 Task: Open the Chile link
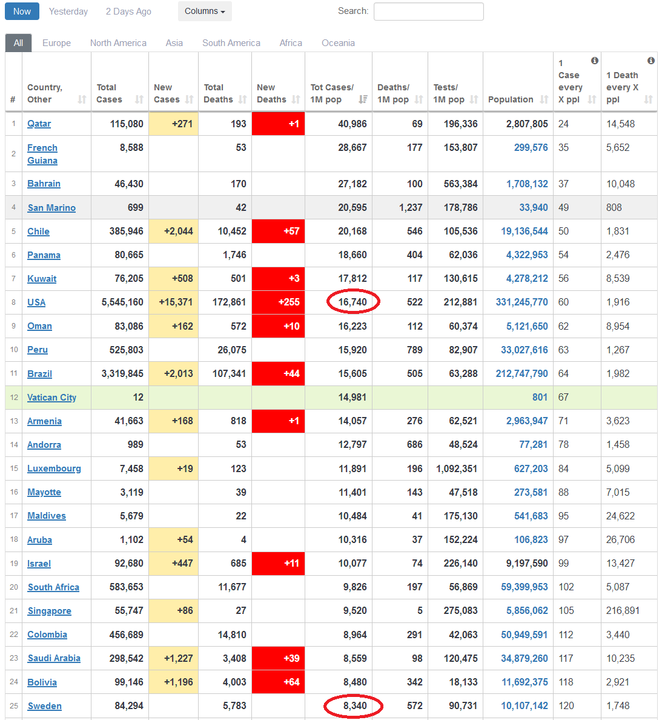click(38, 231)
